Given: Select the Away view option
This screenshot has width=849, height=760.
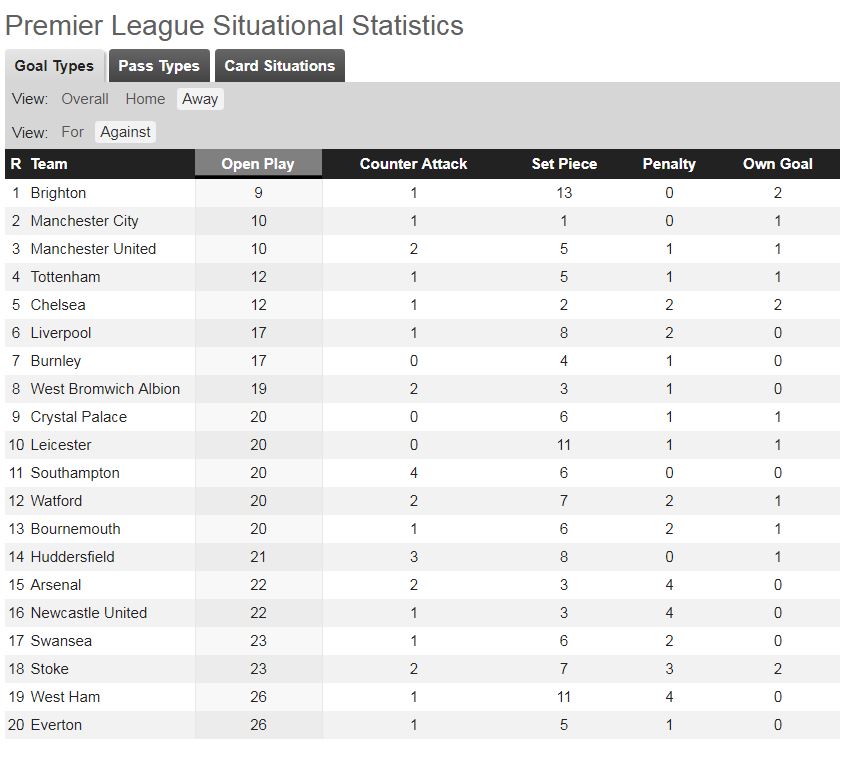Looking at the screenshot, I should tap(200, 99).
